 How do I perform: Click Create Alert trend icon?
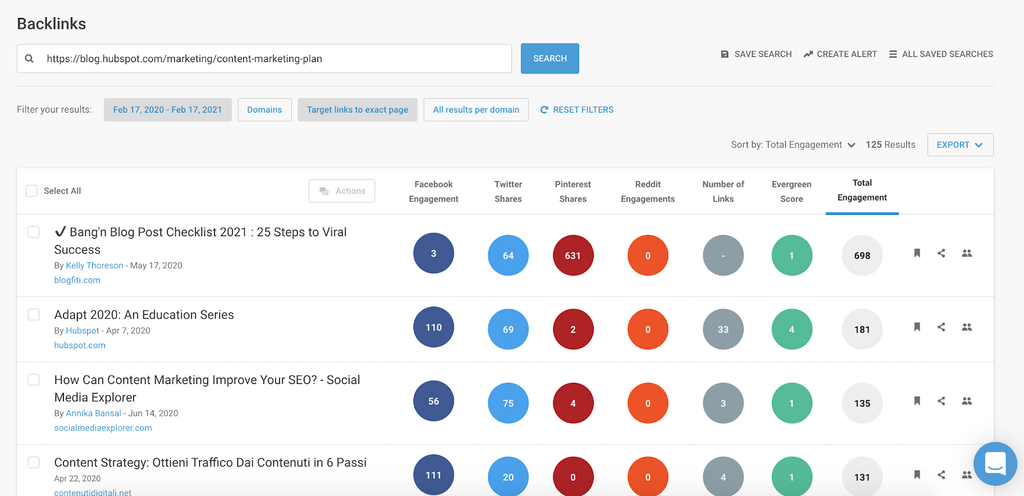tap(808, 54)
